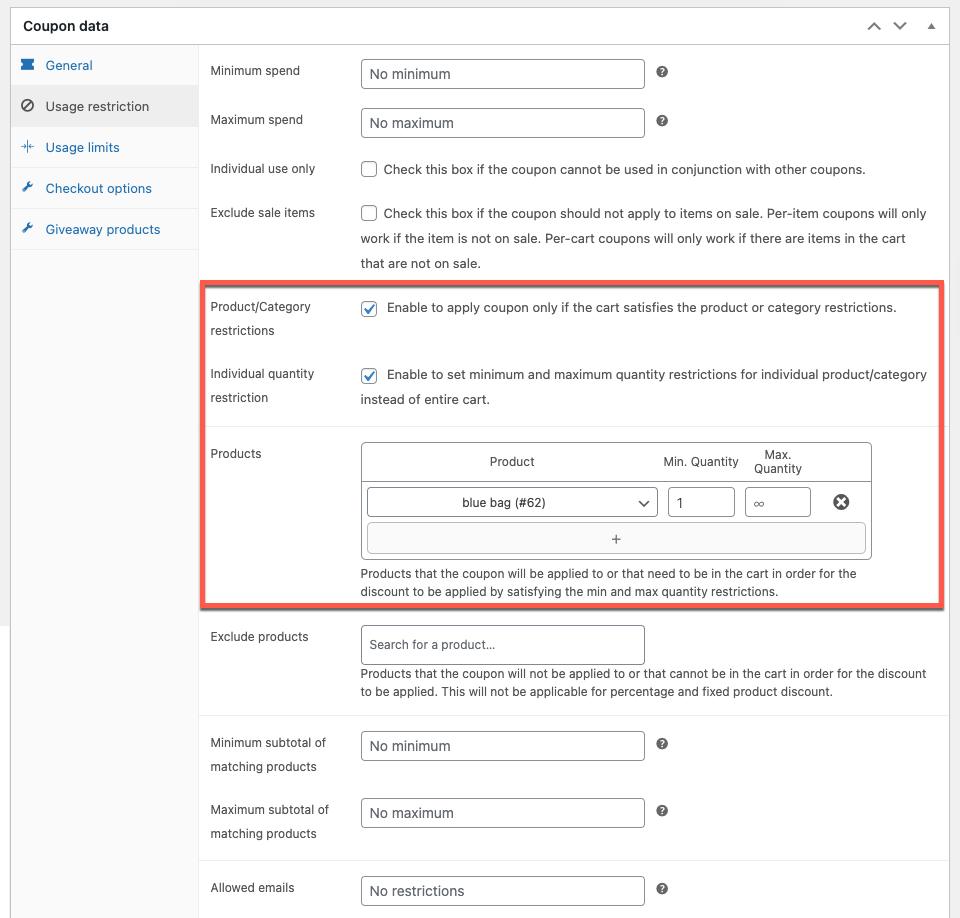Focus Maximum subtotal of matching products field
The image size is (960, 918).
point(503,813)
